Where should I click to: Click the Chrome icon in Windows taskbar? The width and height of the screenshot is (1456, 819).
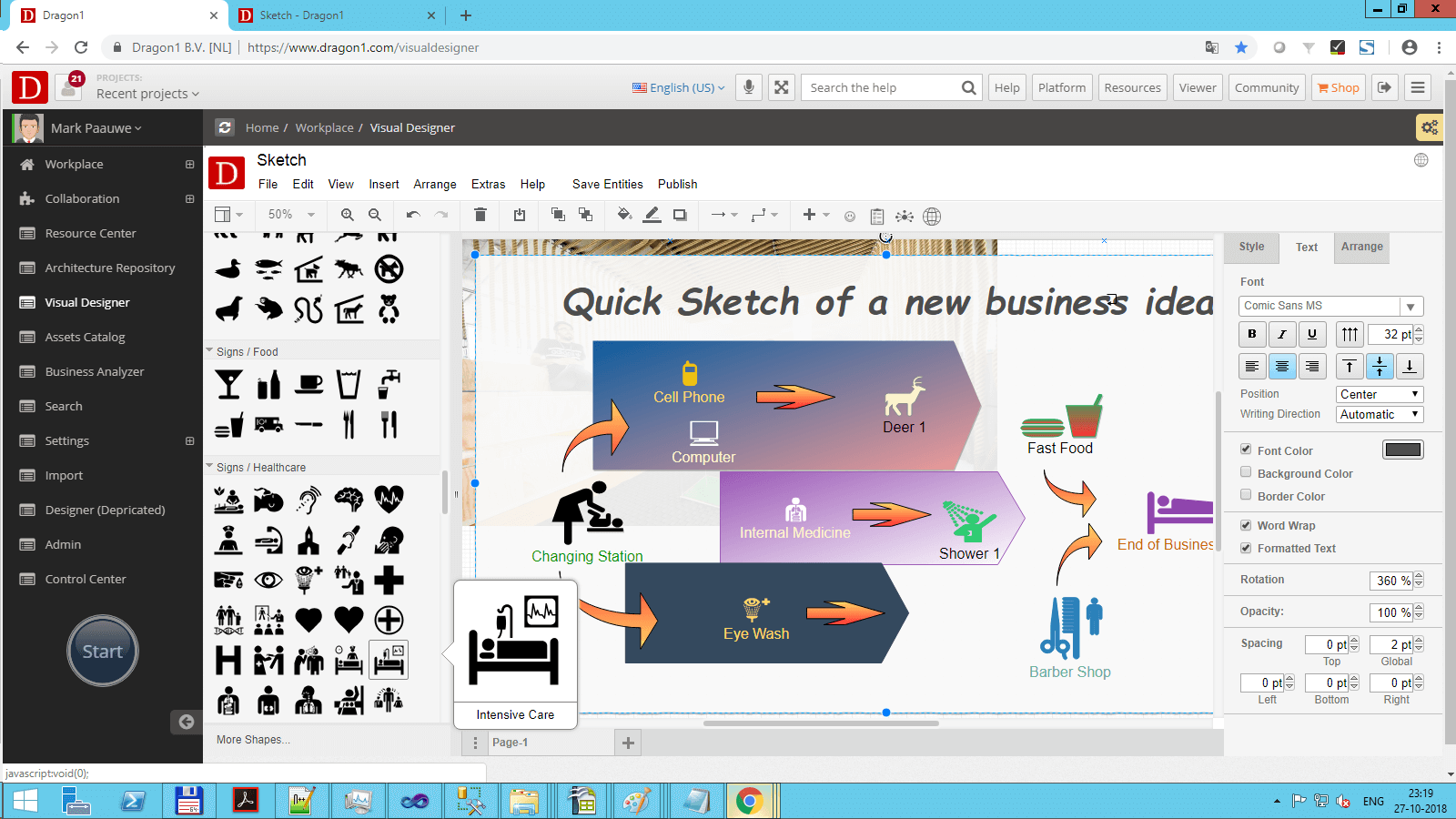(x=749, y=801)
